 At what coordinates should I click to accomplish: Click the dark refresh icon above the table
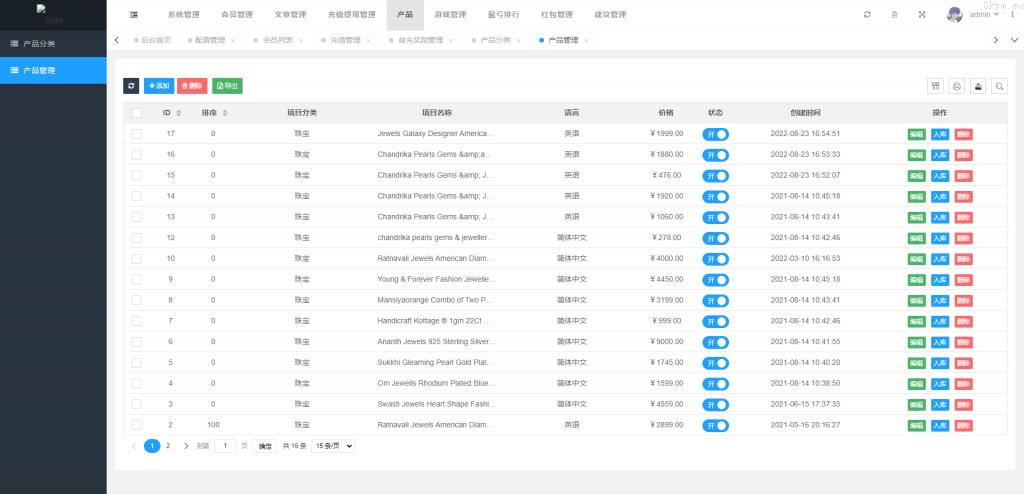pos(131,86)
